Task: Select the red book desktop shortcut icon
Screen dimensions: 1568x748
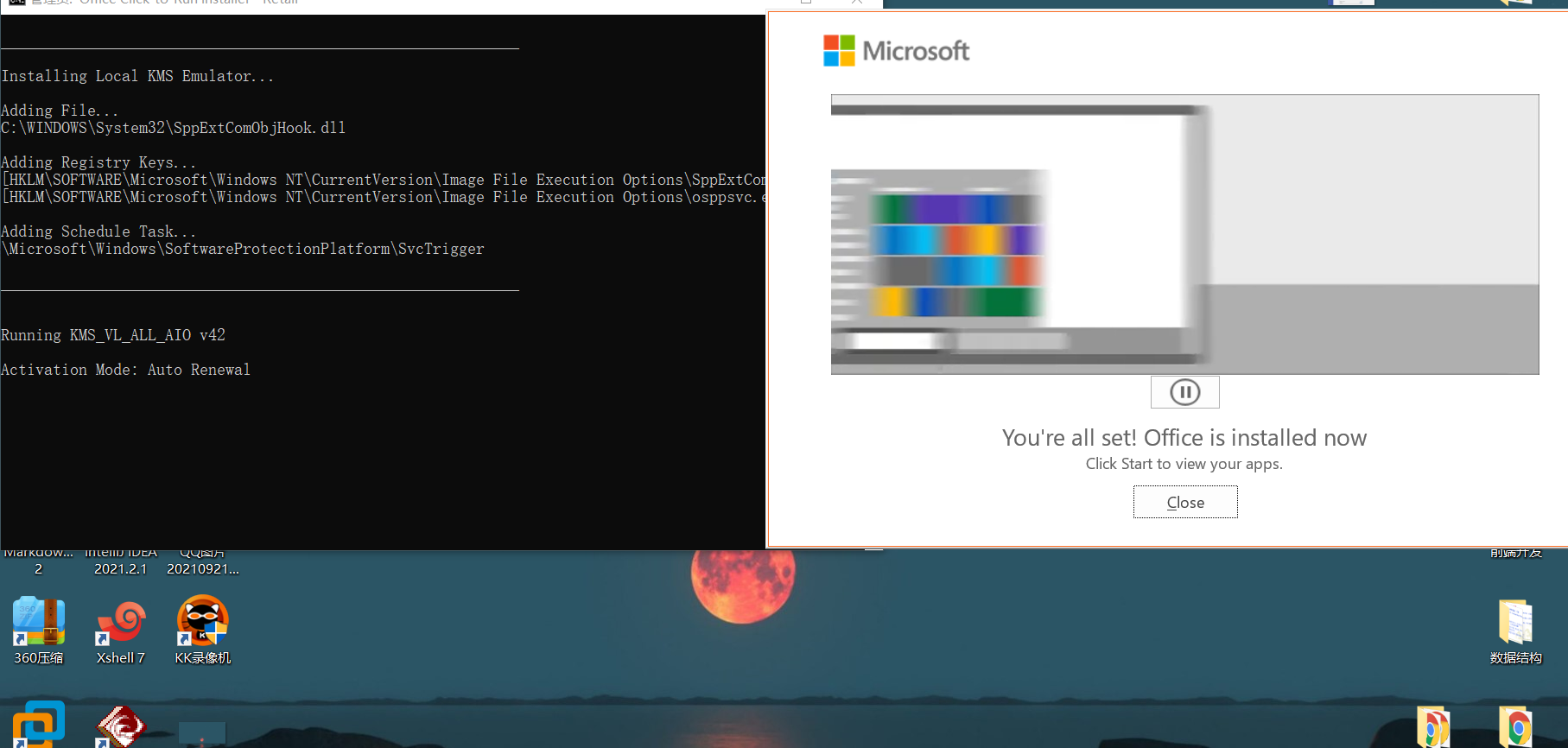Action: pos(121,727)
